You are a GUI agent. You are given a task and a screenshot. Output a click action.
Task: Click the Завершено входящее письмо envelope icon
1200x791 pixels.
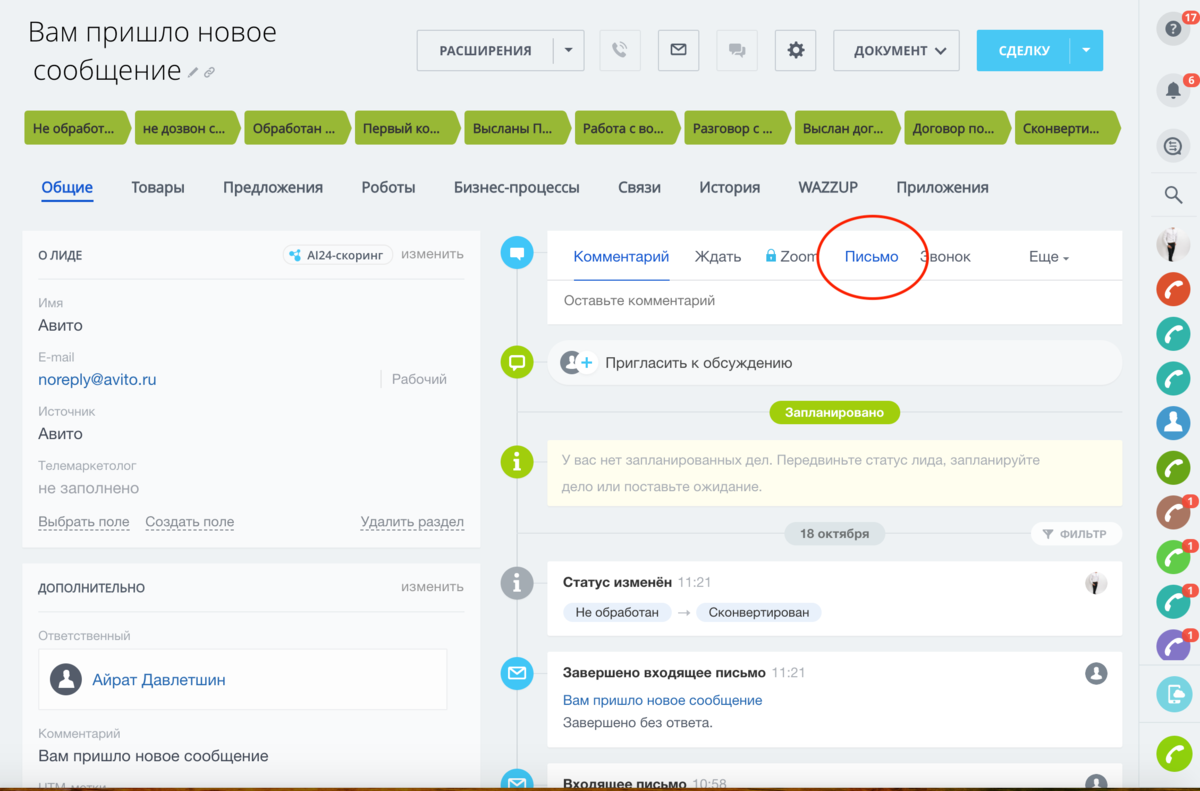click(x=517, y=674)
